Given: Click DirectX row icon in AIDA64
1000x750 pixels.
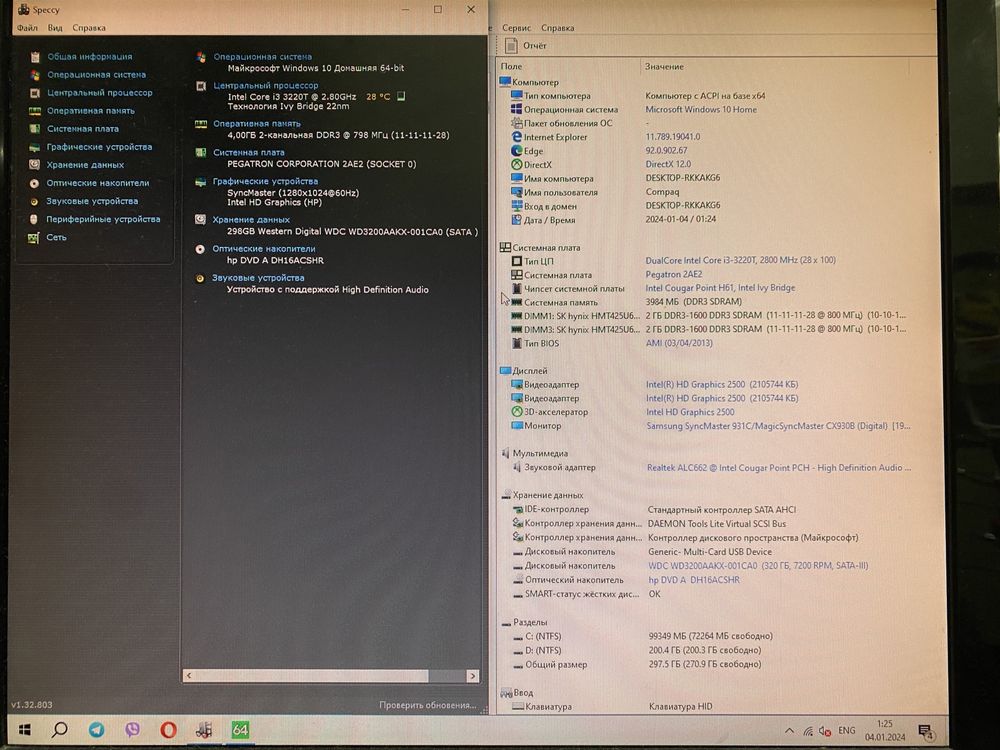Looking at the screenshot, I should pyautogui.click(x=517, y=165).
